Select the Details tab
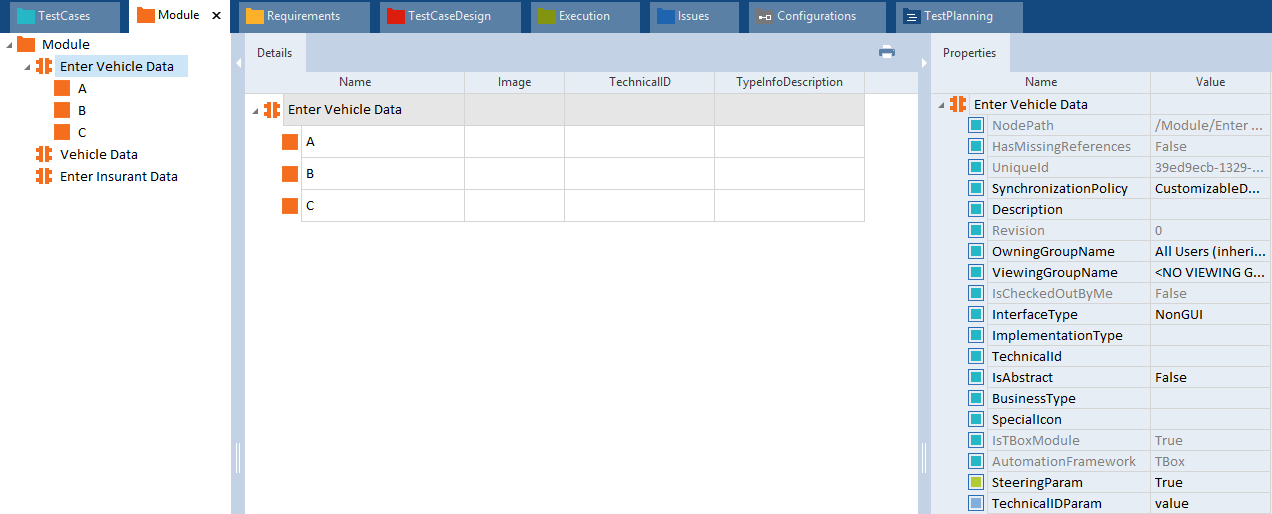 [275, 53]
